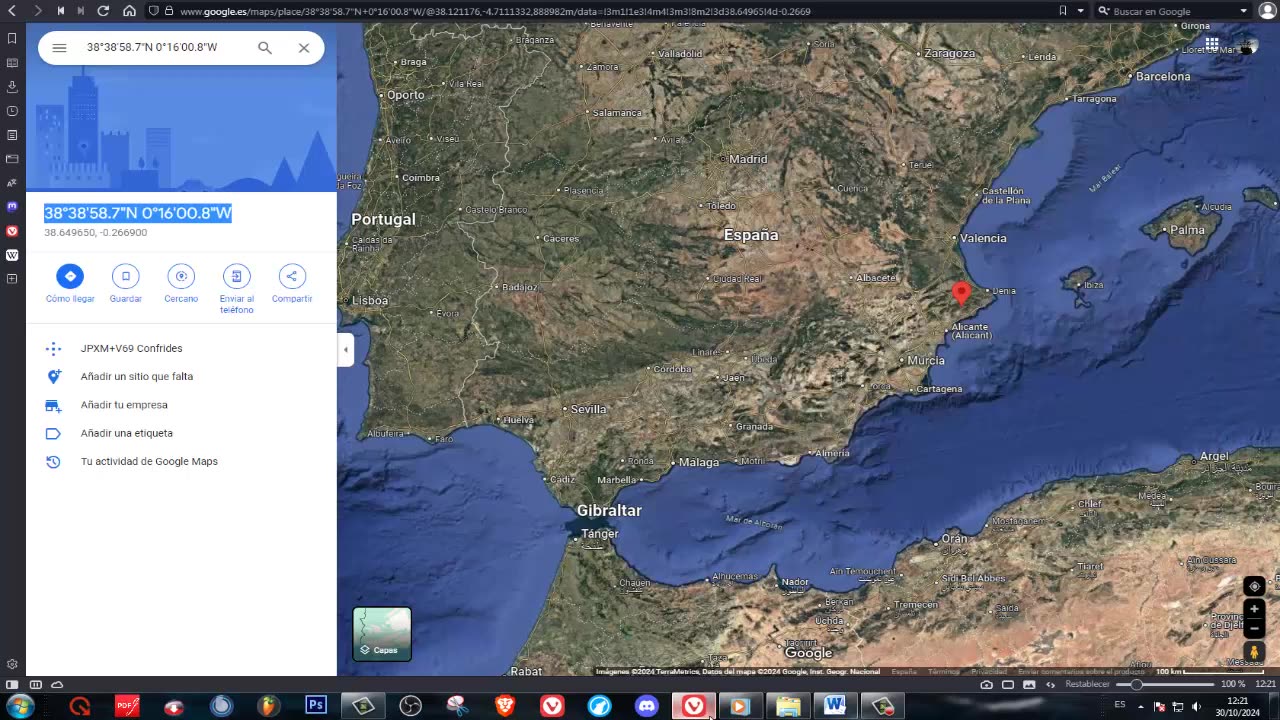Click the Madrid label on the map
1280x720 pixels.
click(x=748, y=159)
